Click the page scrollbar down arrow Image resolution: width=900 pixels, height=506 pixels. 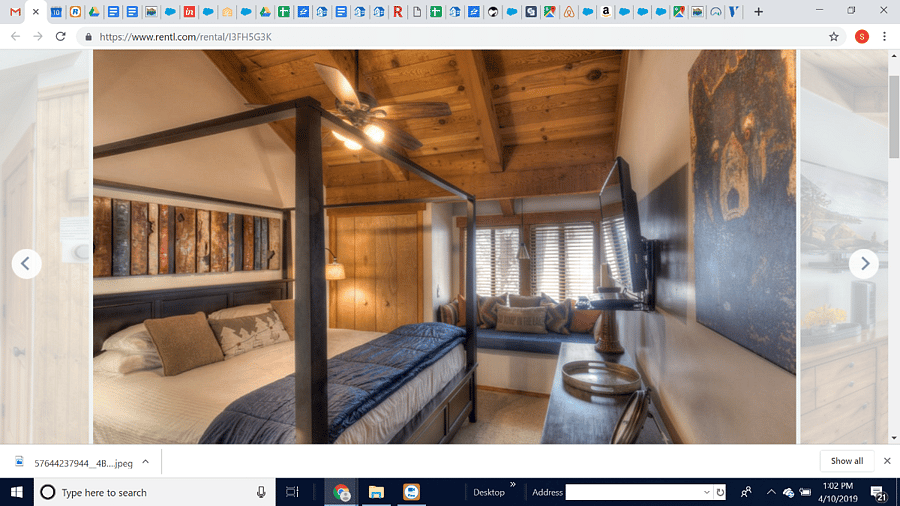pyautogui.click(x=894, y=438)
